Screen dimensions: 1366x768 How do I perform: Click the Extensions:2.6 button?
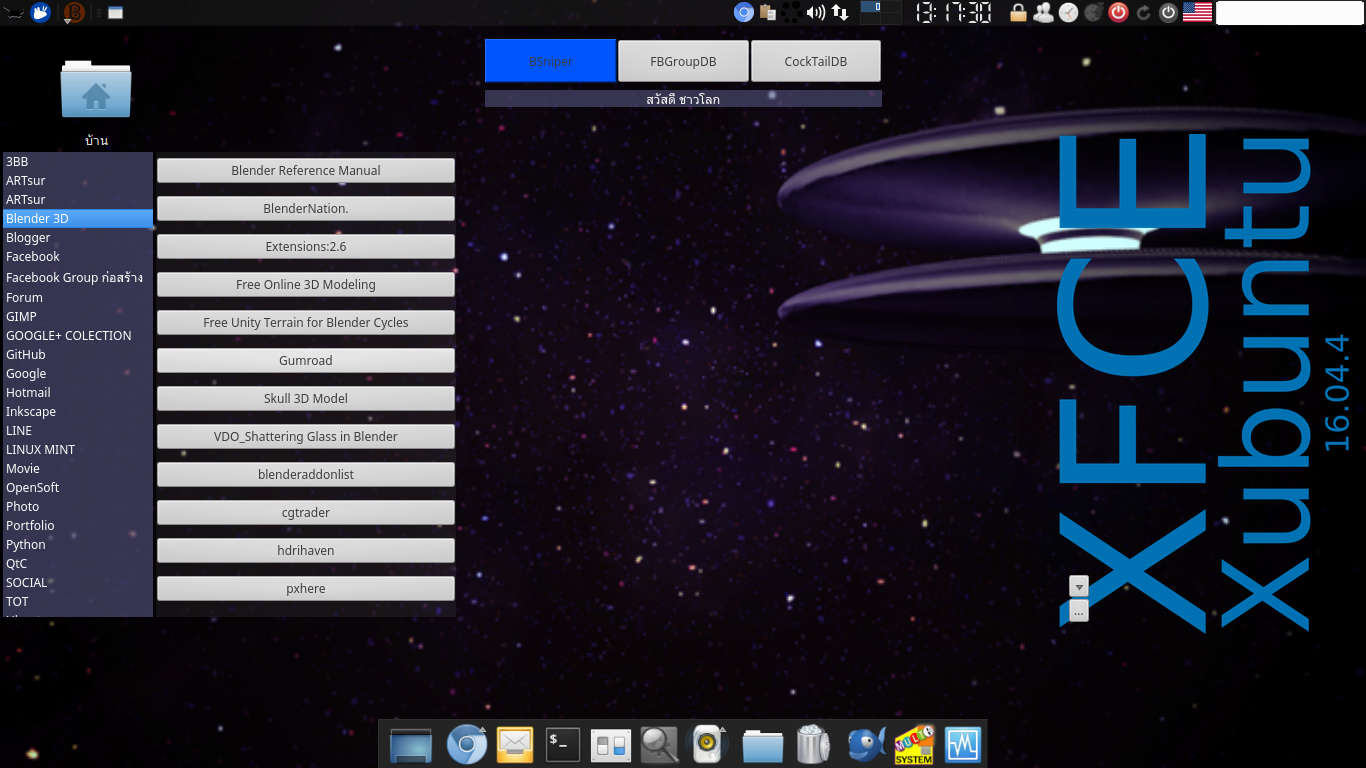(x=306, y=246)
